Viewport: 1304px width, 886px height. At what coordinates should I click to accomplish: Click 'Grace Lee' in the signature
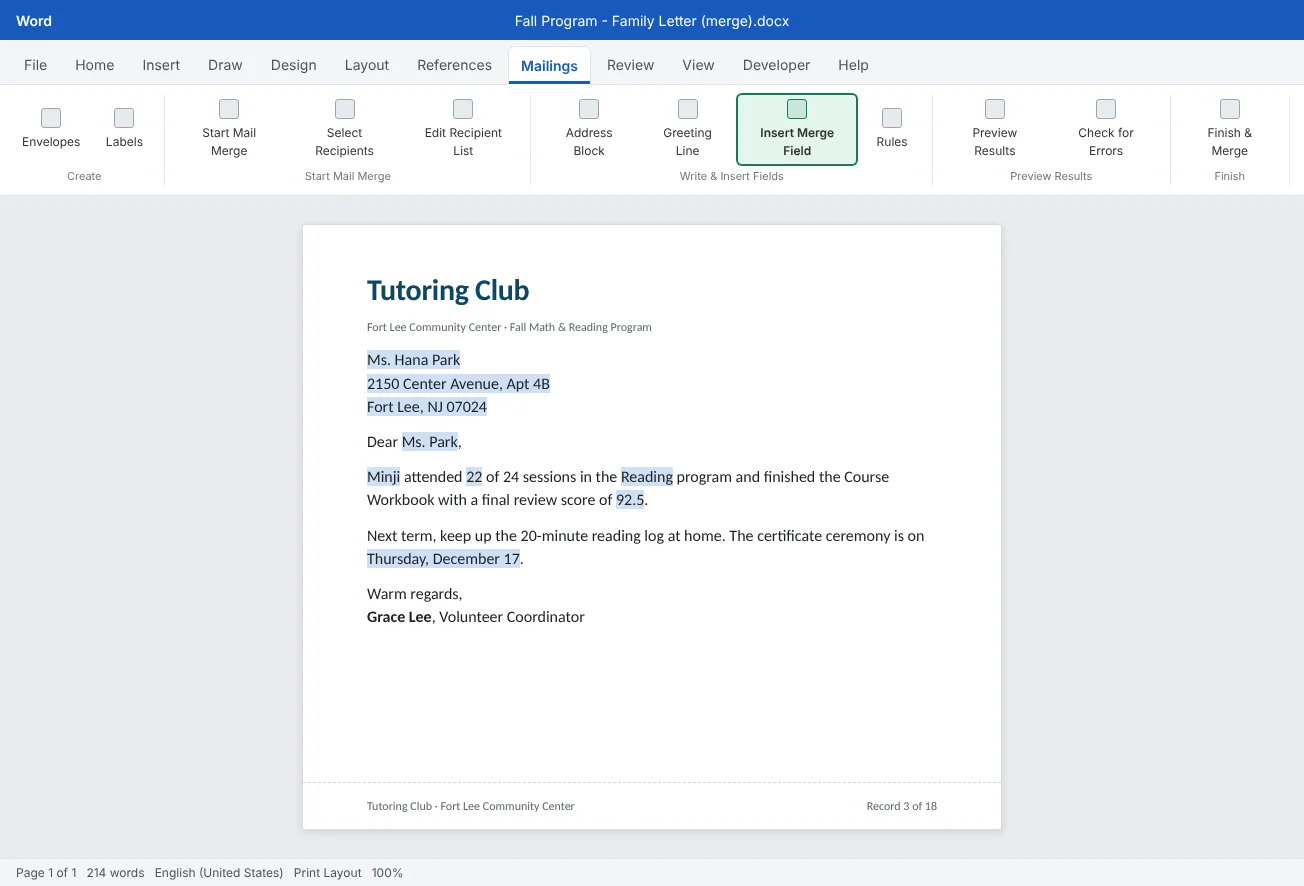399,617
